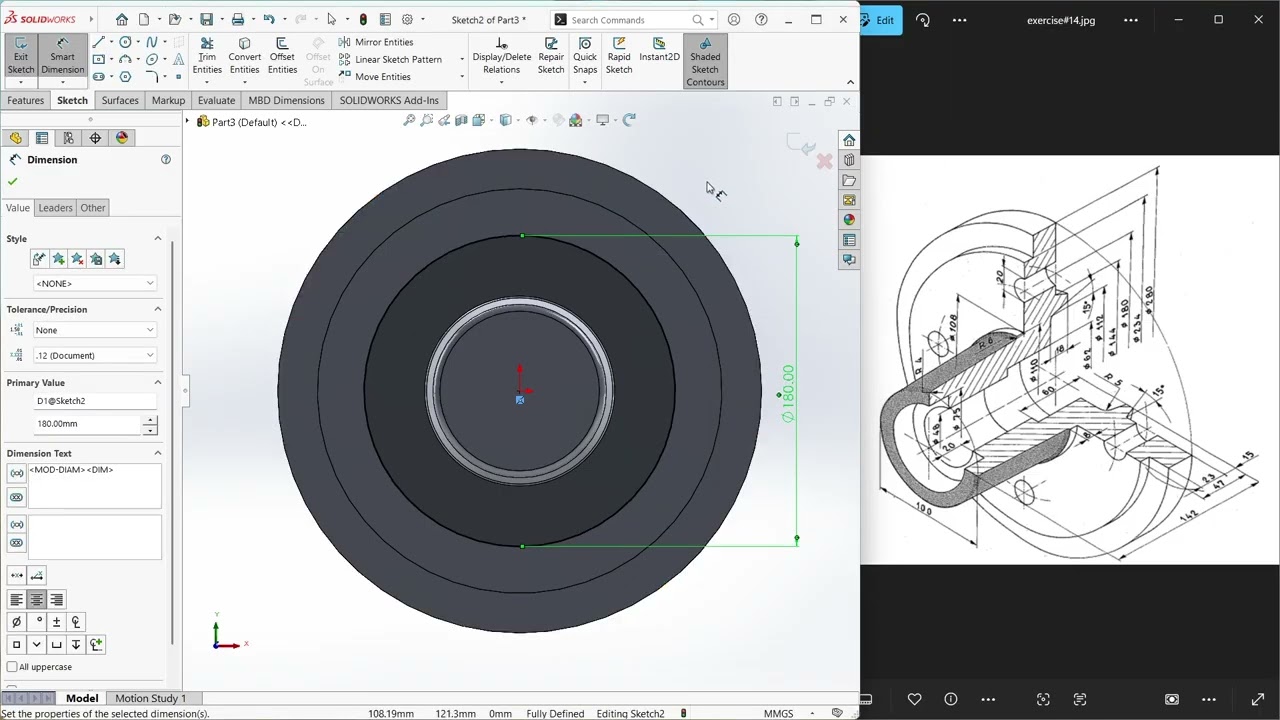Collapse the Style section
Viewport: 1280px width, 720px height.
(x=157, y=238)
